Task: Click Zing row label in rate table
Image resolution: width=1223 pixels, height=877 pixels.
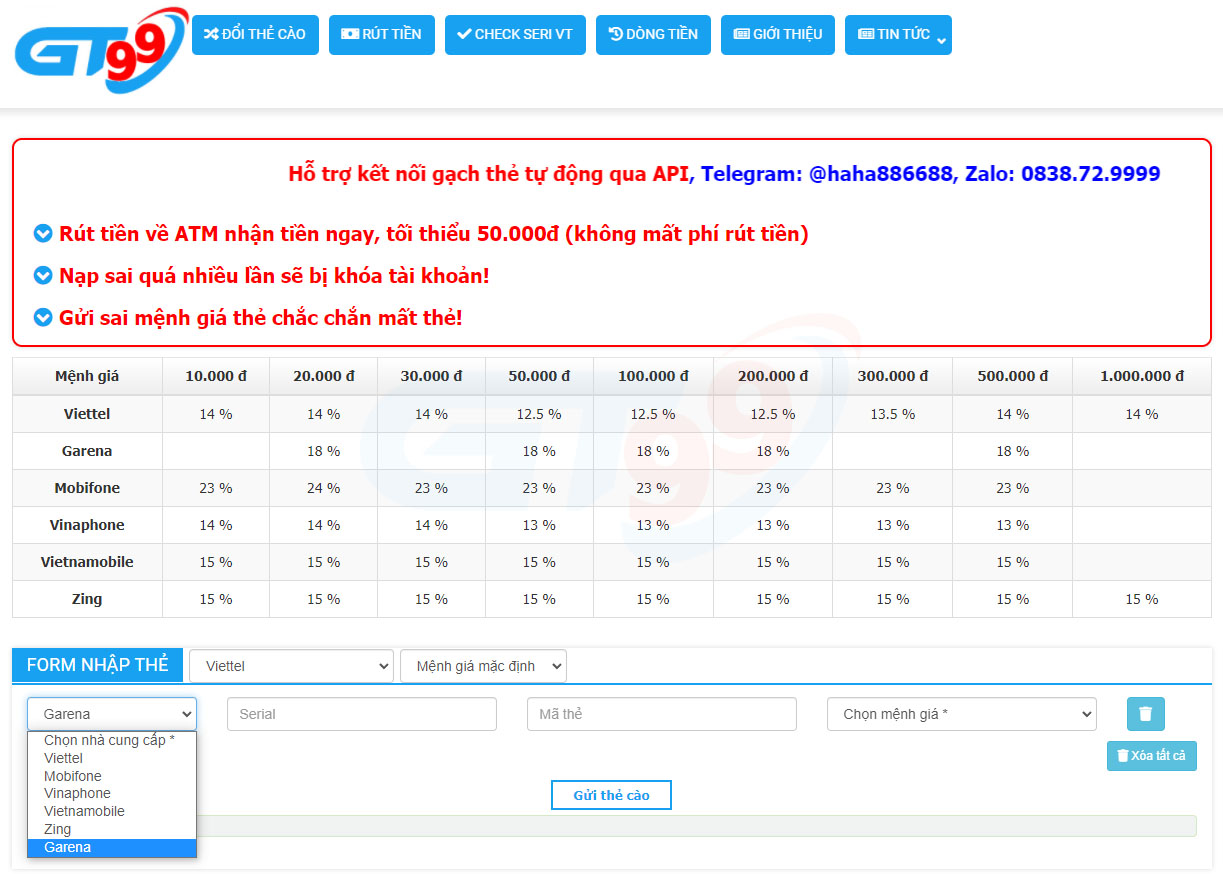Action: coord(87,599)
